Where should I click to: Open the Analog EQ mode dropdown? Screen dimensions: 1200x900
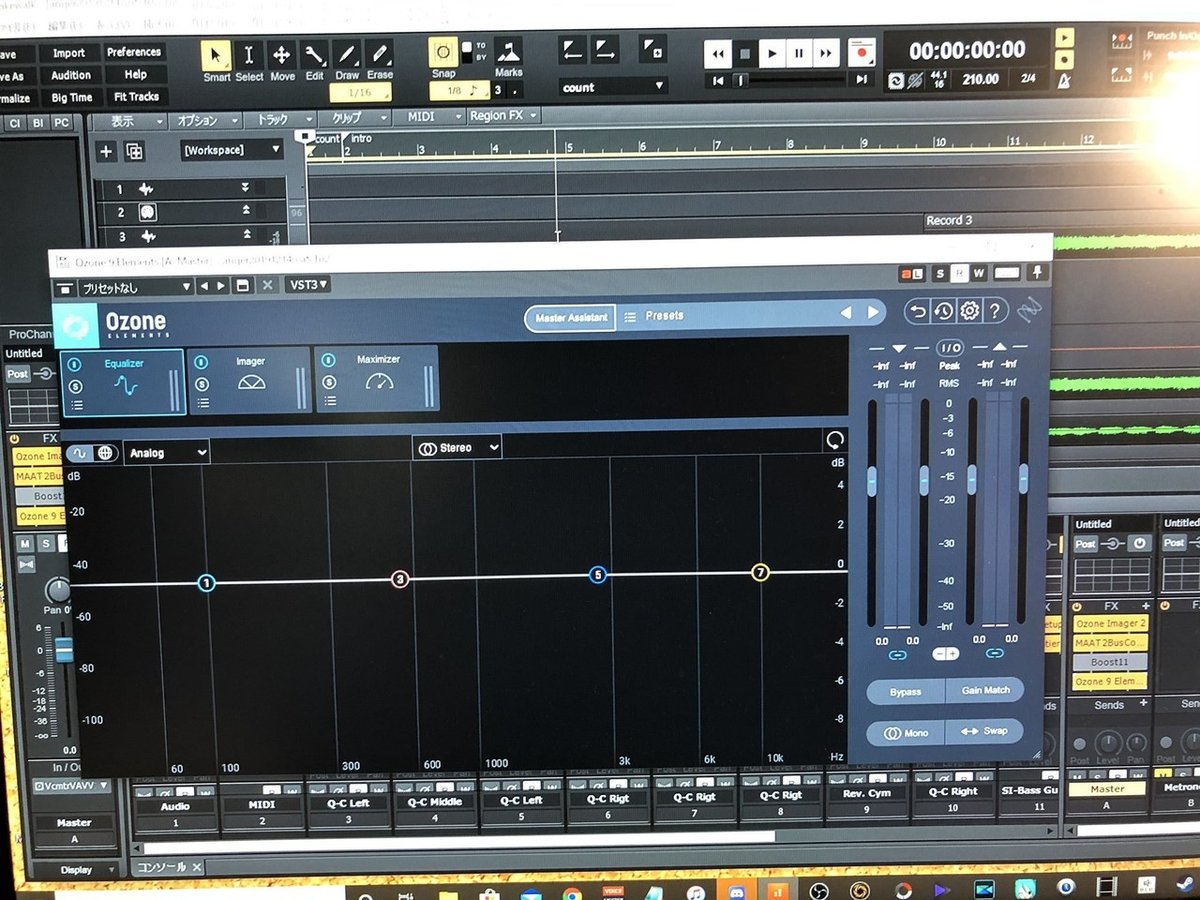pyautogui.click(x=167, y=453)
